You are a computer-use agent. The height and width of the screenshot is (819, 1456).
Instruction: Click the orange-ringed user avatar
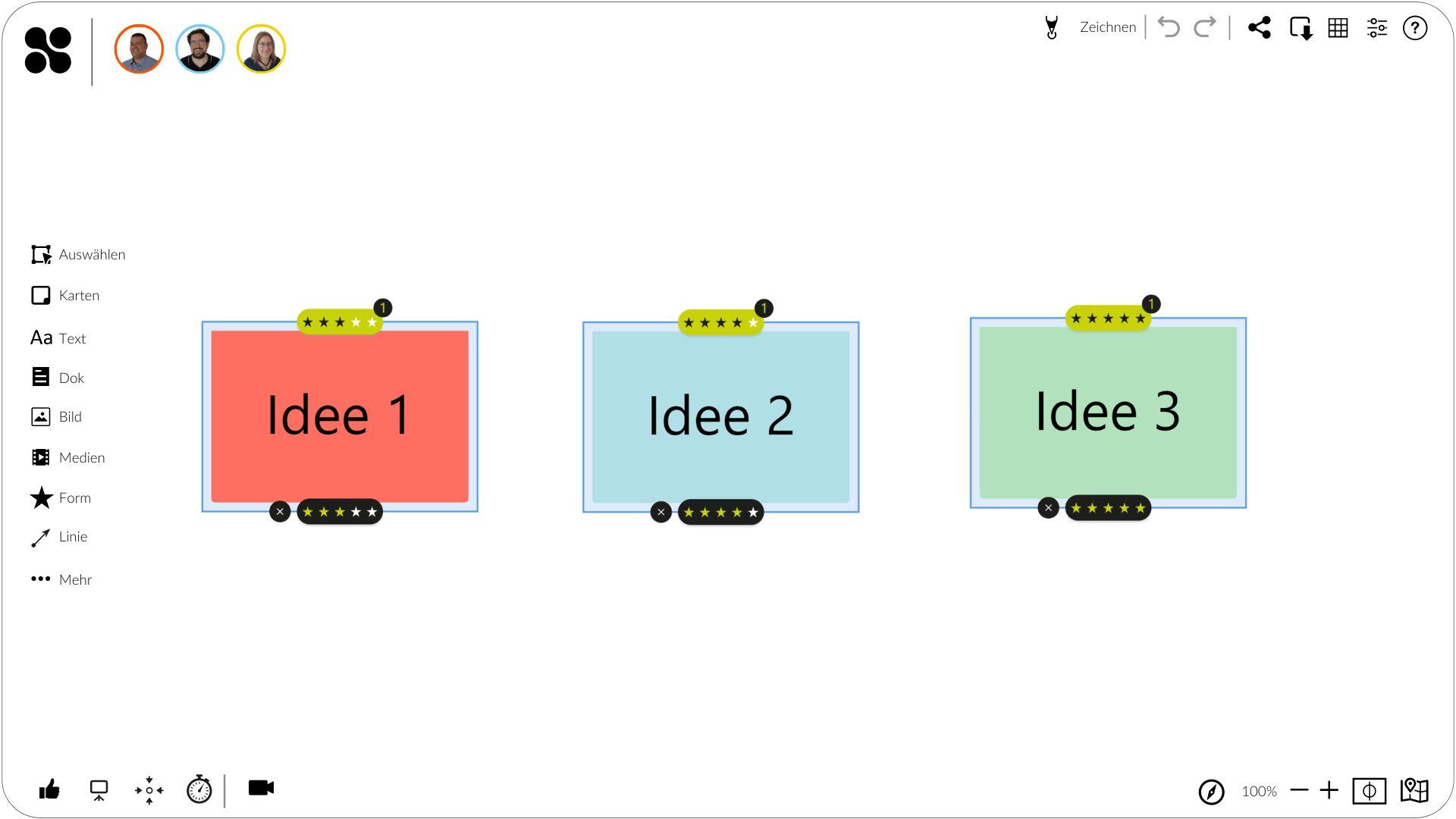[139, 49]
